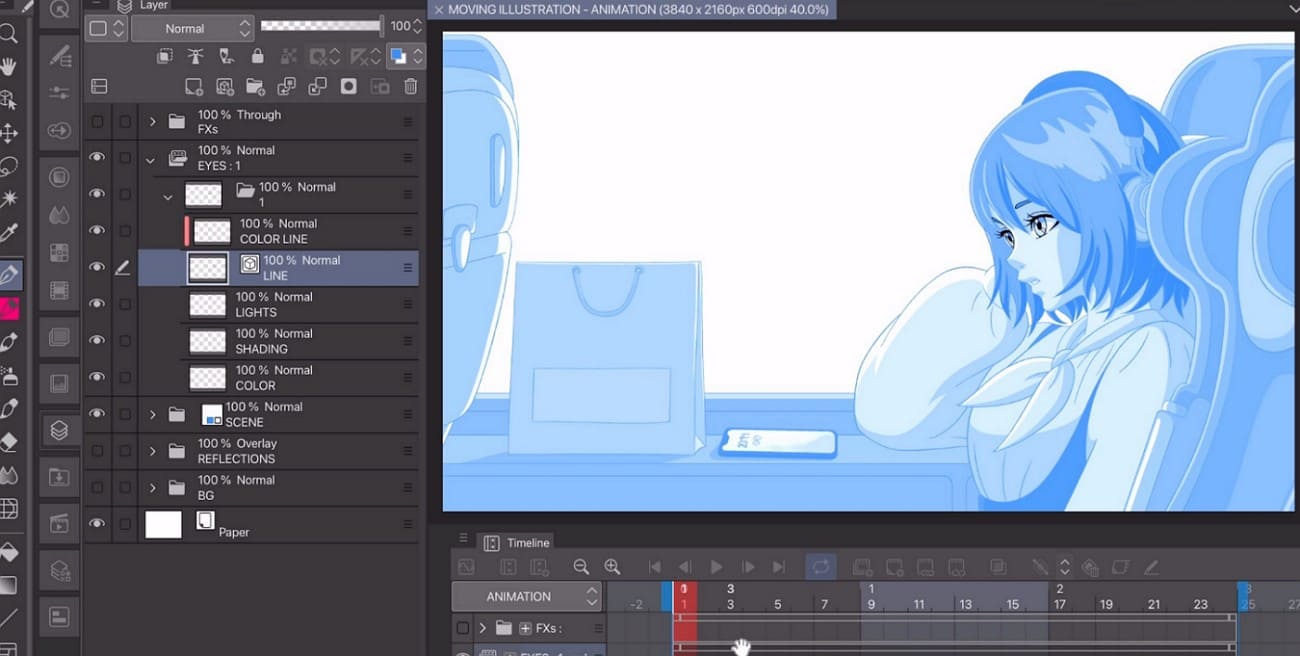Switch to the Timeline tab
Viewport: 1300px width, 656px height.
[x=517, y=542]
